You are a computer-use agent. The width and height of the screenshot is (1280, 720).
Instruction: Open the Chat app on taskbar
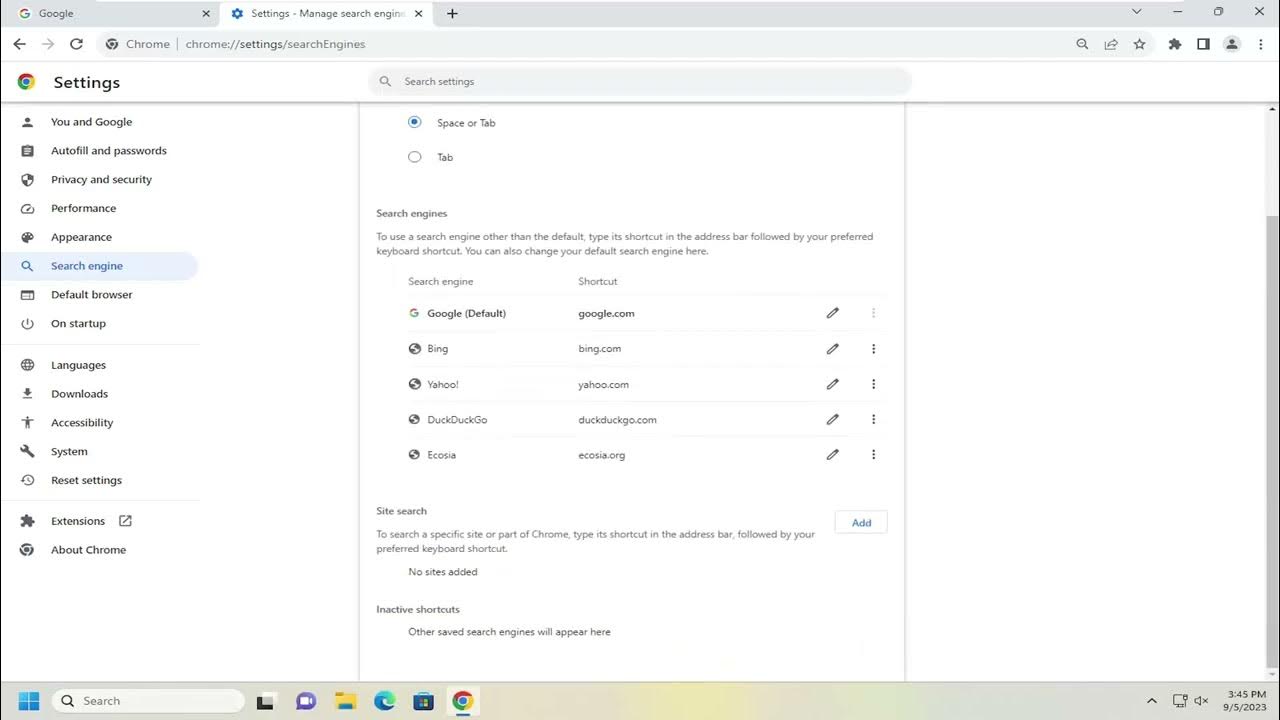[x=306, y=701]
